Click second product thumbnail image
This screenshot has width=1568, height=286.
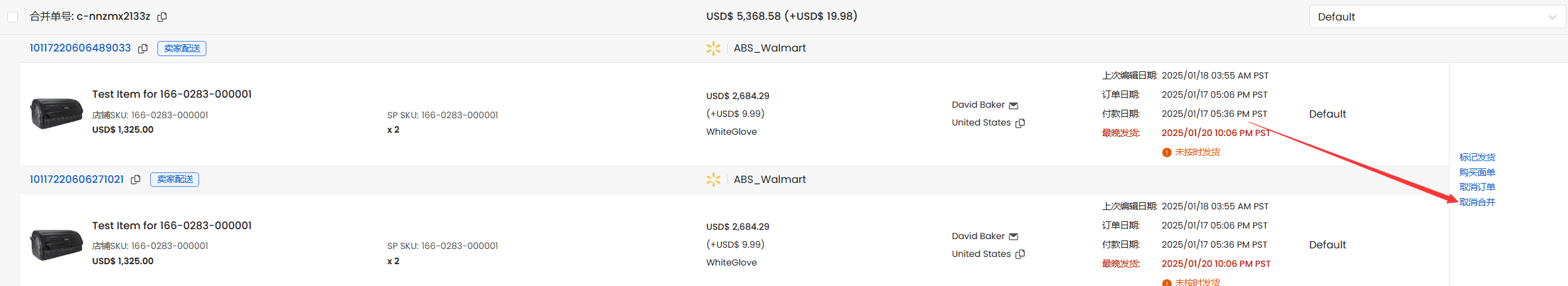click(x=56, y=244)
